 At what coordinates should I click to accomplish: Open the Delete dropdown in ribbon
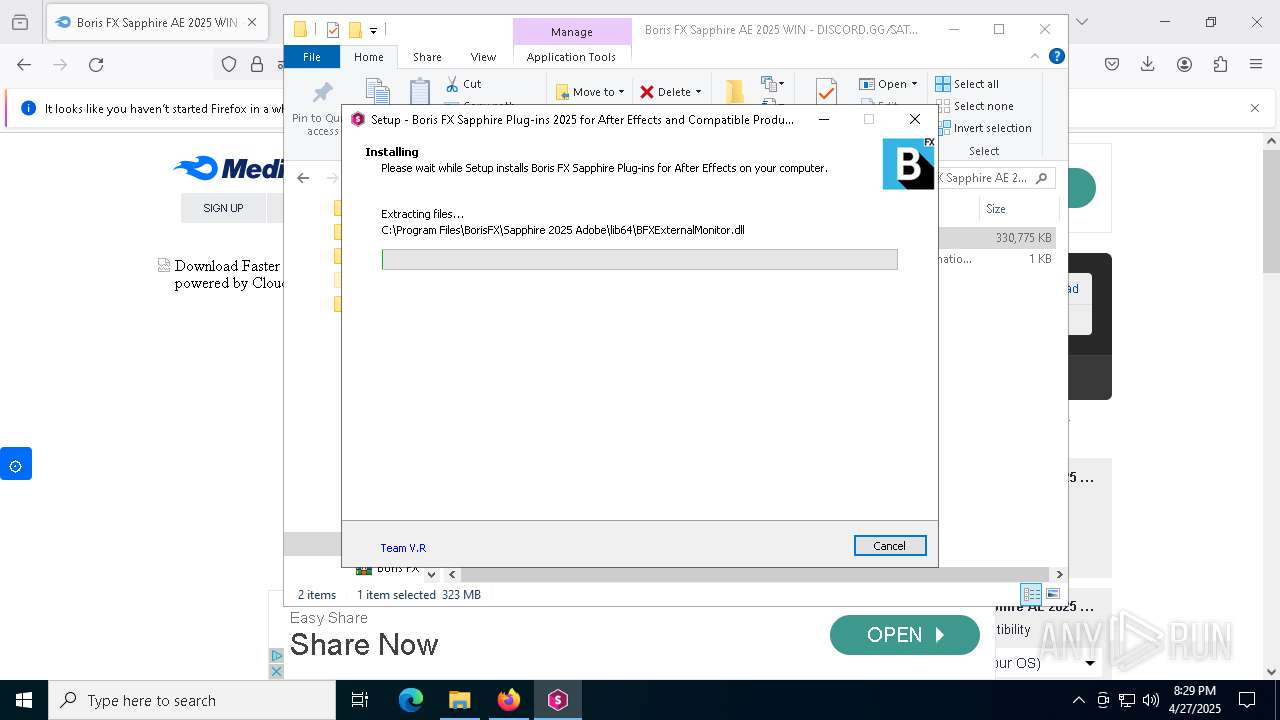671,92
